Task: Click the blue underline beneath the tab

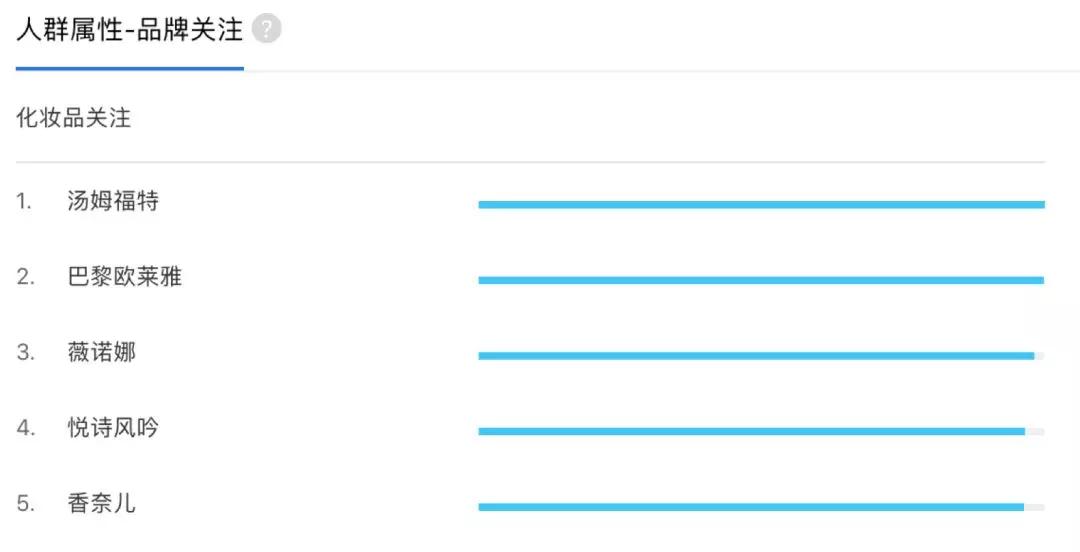Action: point(130,69)
